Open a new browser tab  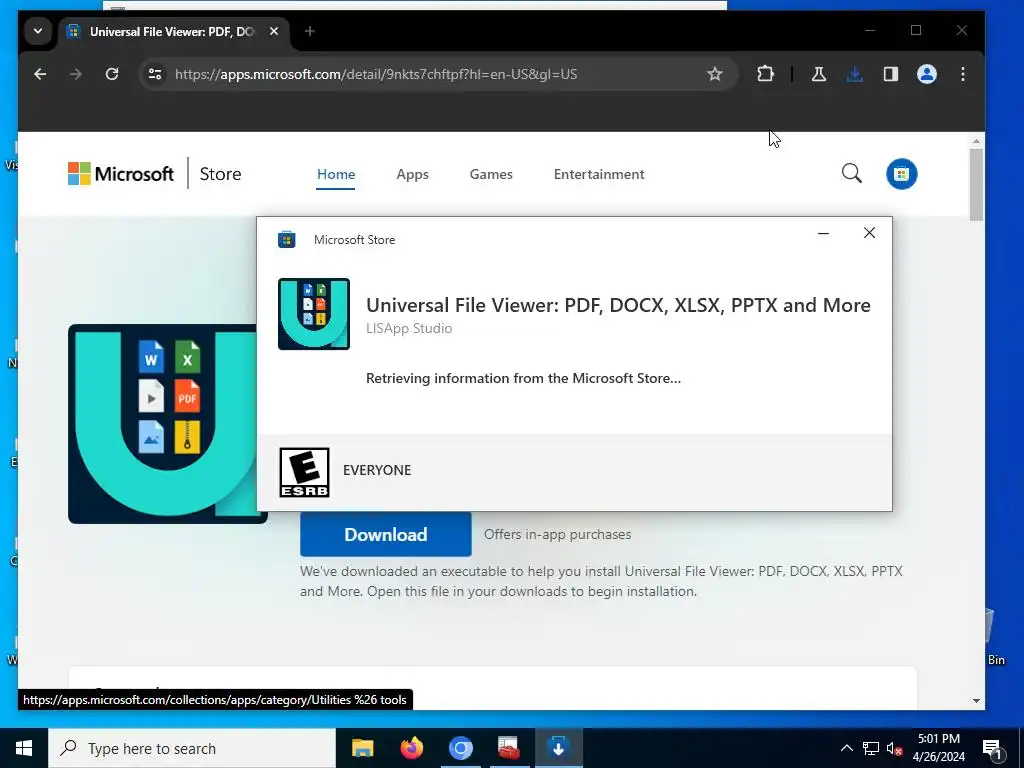pos(310,31)
